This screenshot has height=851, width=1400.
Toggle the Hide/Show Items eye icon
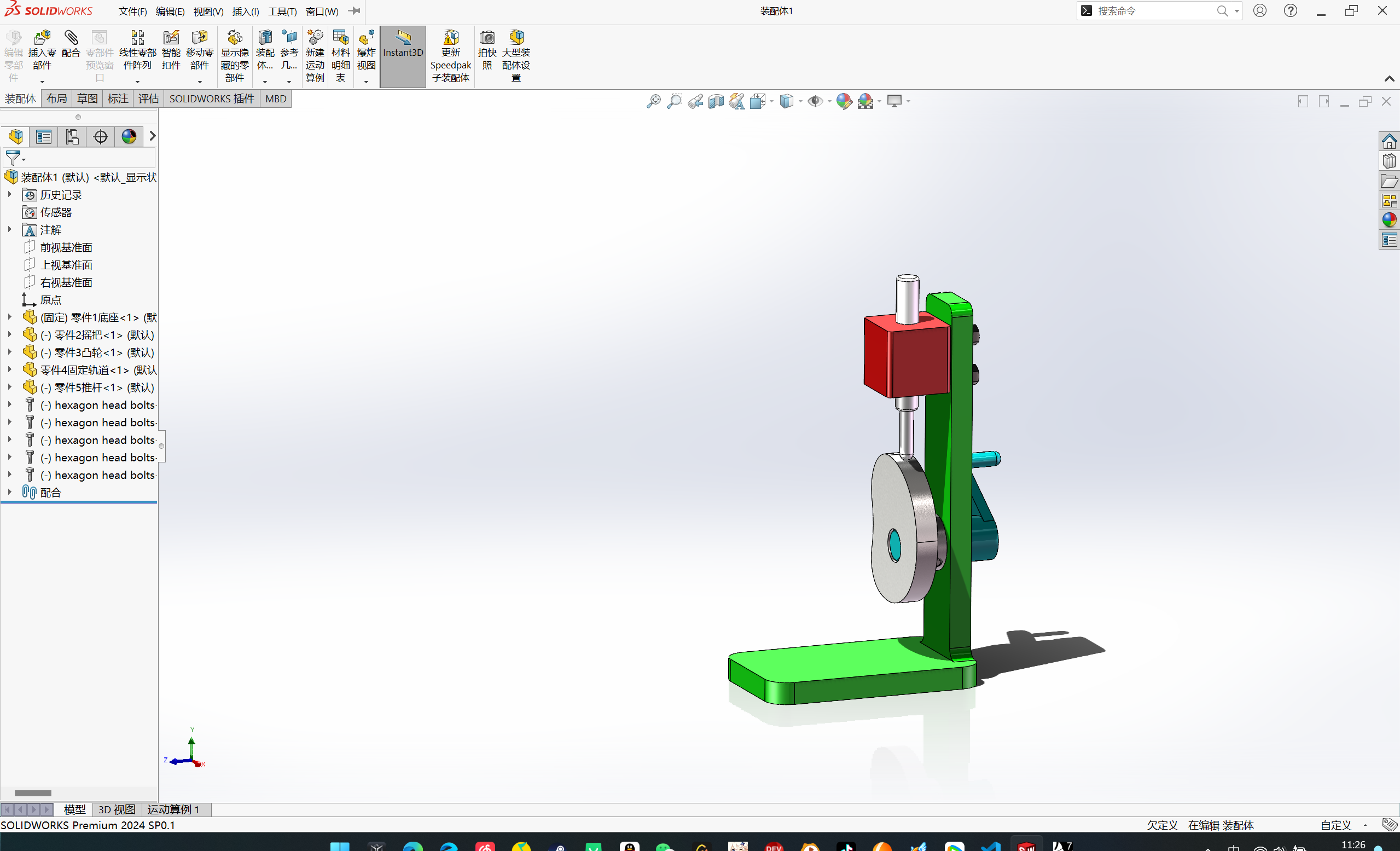pos(815,101)
